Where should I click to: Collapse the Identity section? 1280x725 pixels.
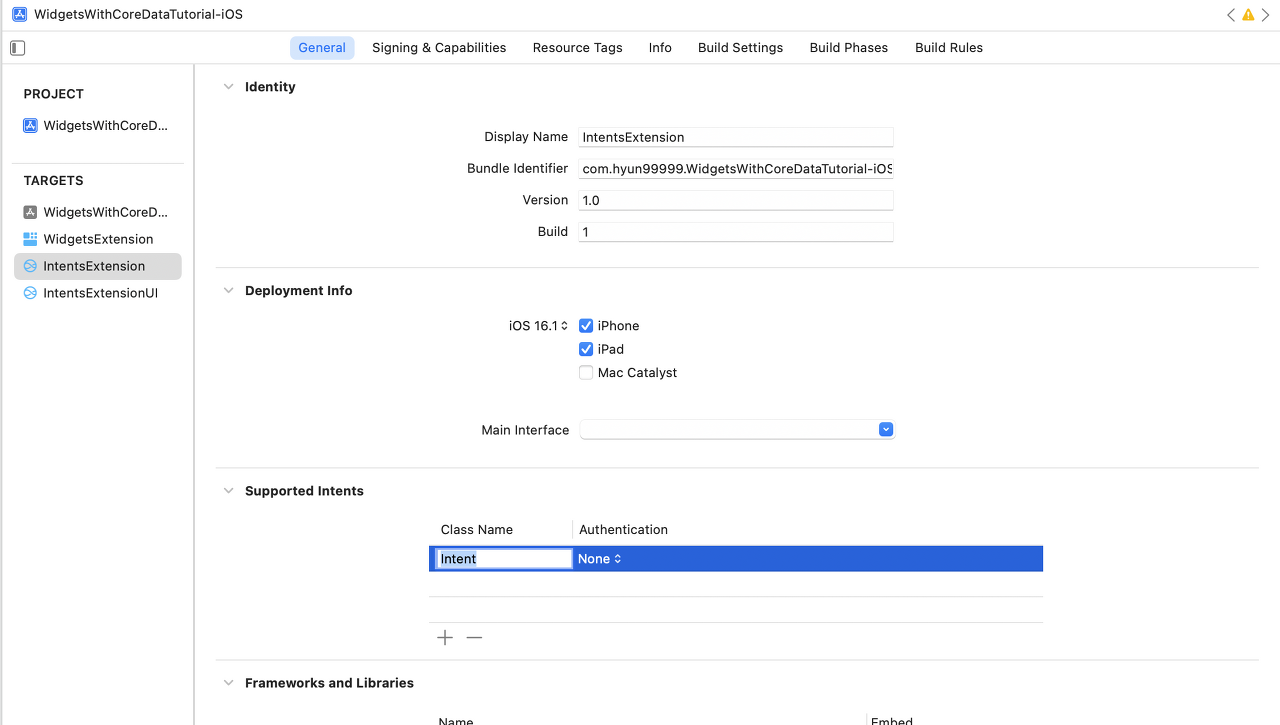click(228, 87)
